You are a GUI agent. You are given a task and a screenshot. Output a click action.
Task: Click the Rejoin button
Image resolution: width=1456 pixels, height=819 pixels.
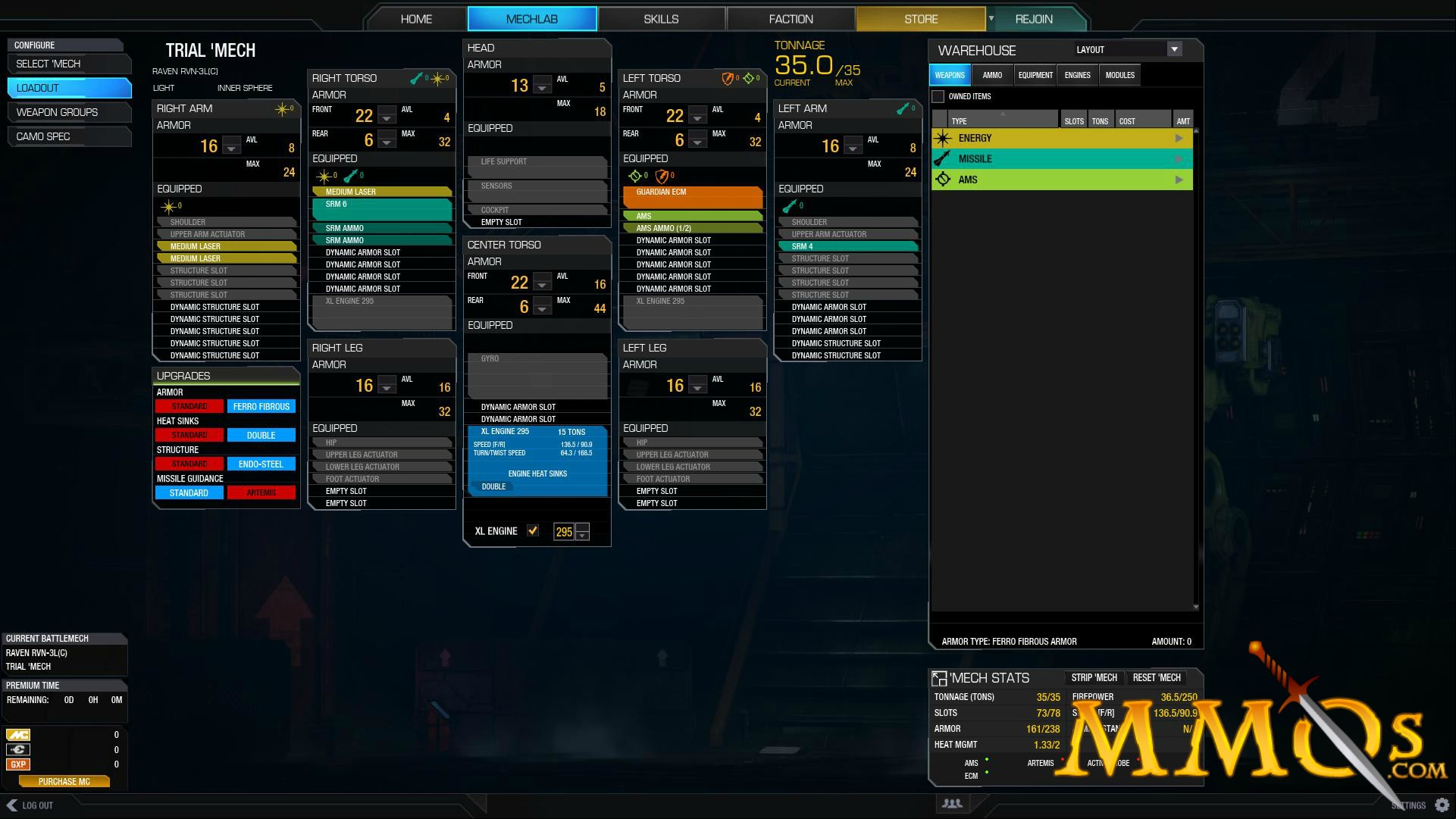point(1034,19)
